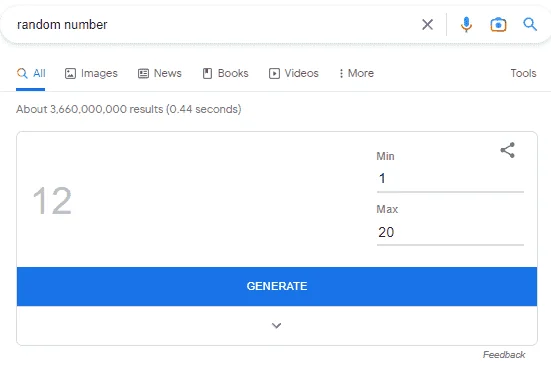The width and height of the screenshot is (551, 375).
Task: Open the Tools options
Action: pos(523,73)
